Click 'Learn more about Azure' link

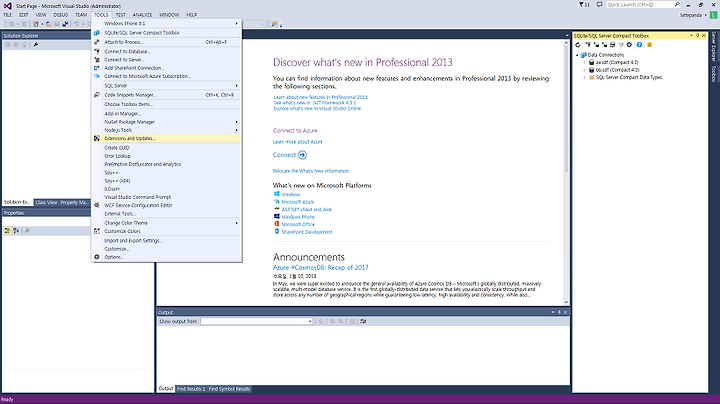coord(298,142)
